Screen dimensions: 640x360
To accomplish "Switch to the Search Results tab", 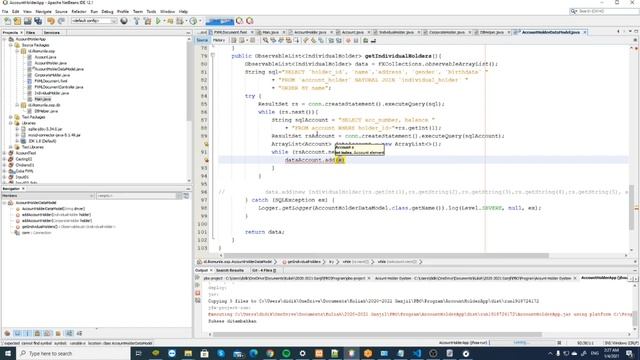I will pyautogui.click(x=230, y=270).
